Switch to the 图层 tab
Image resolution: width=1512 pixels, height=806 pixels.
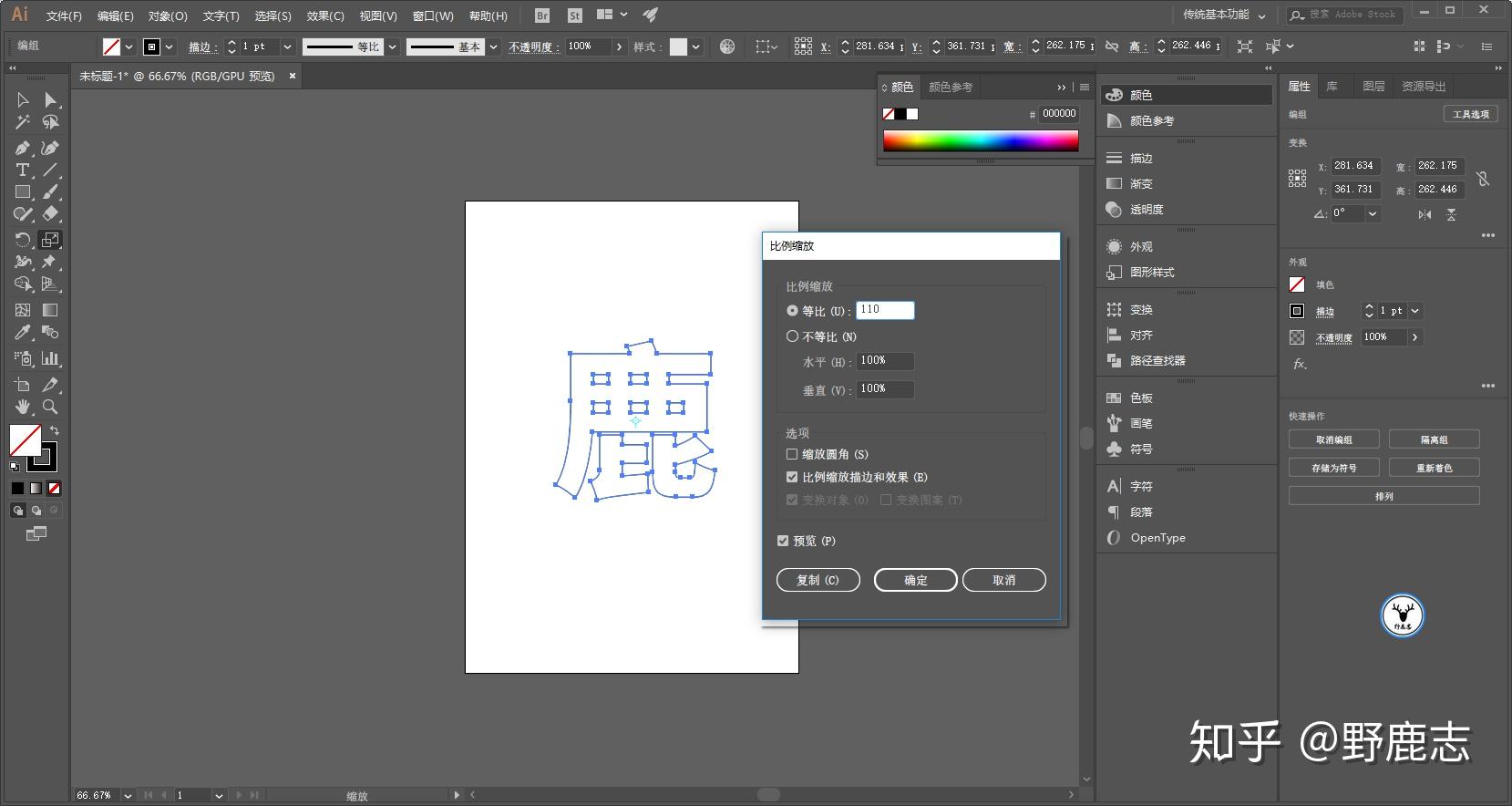click(1373, 87)
